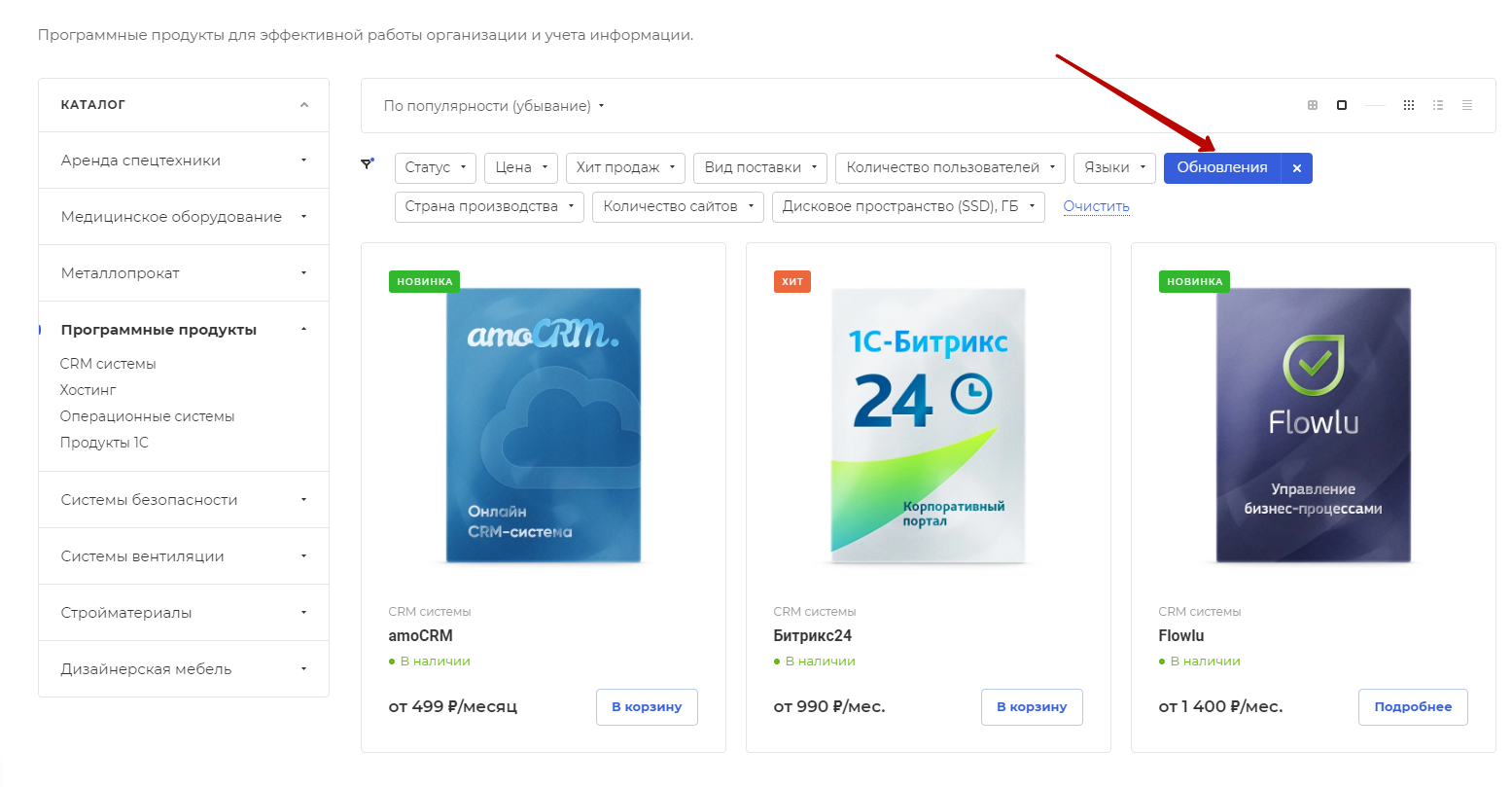Click 'В наличии' status under amoCRM

[x=430, y=662]
